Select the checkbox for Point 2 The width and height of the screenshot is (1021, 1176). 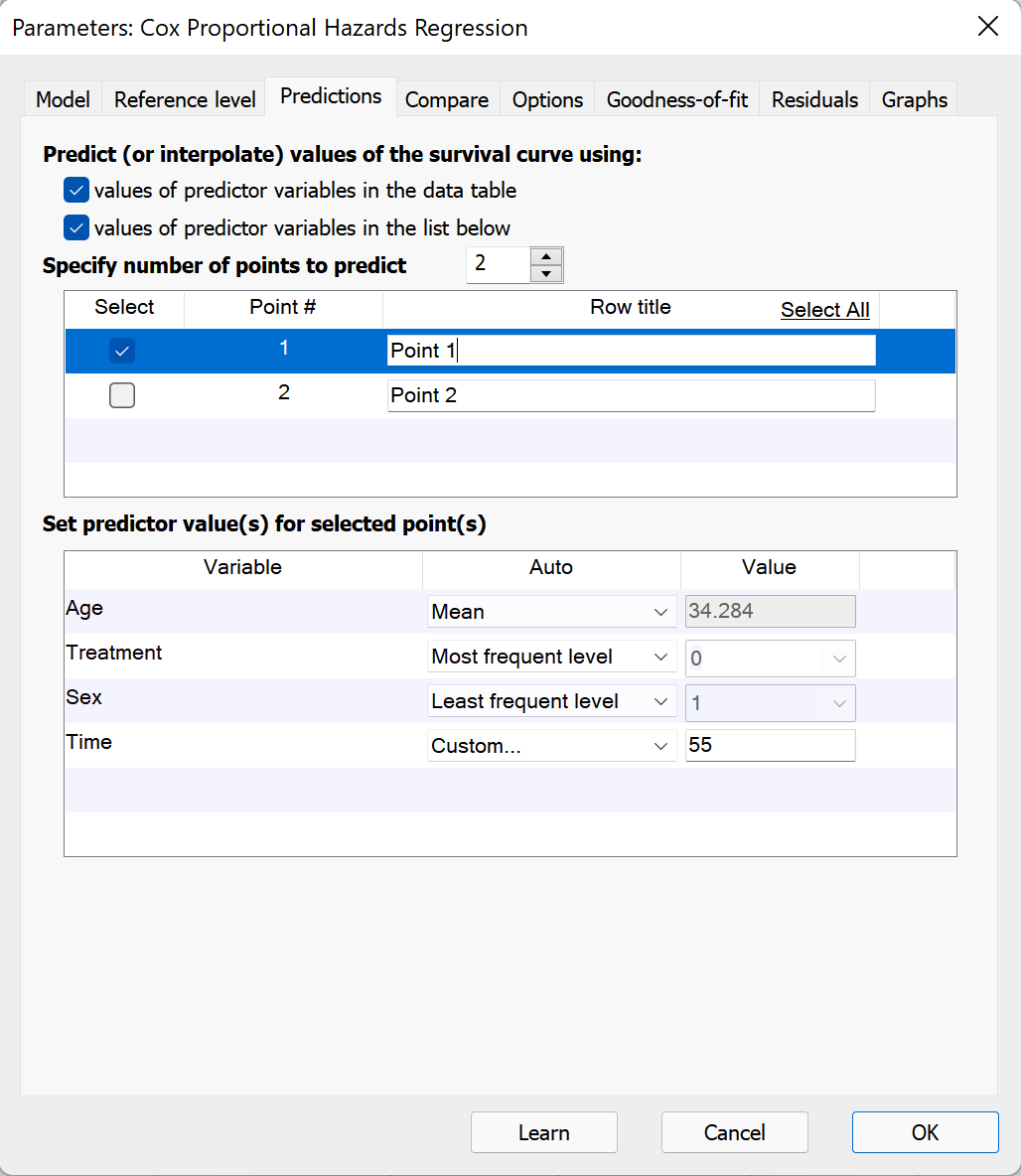coord(121,394)
